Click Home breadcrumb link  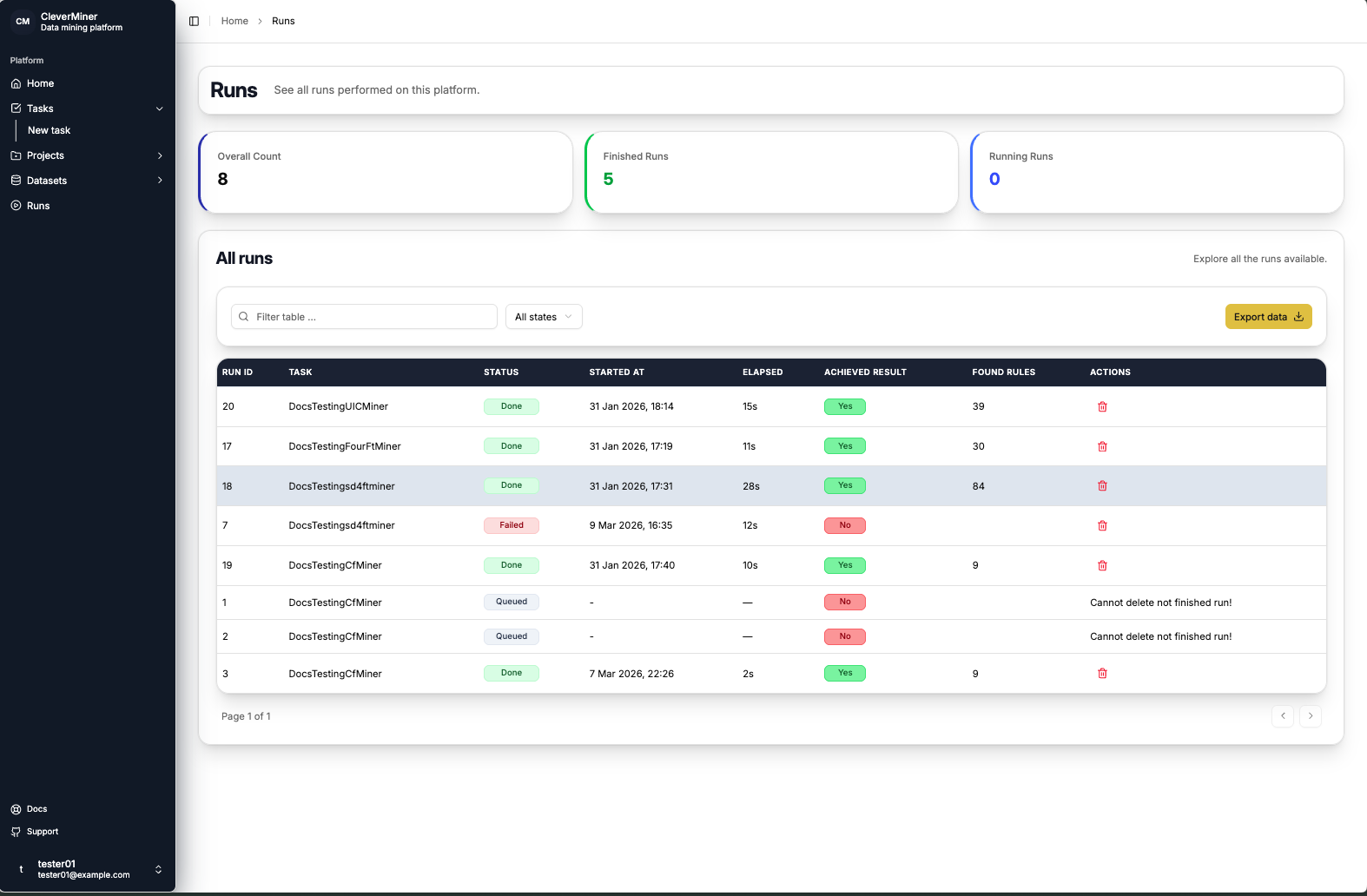pos(234,21)
